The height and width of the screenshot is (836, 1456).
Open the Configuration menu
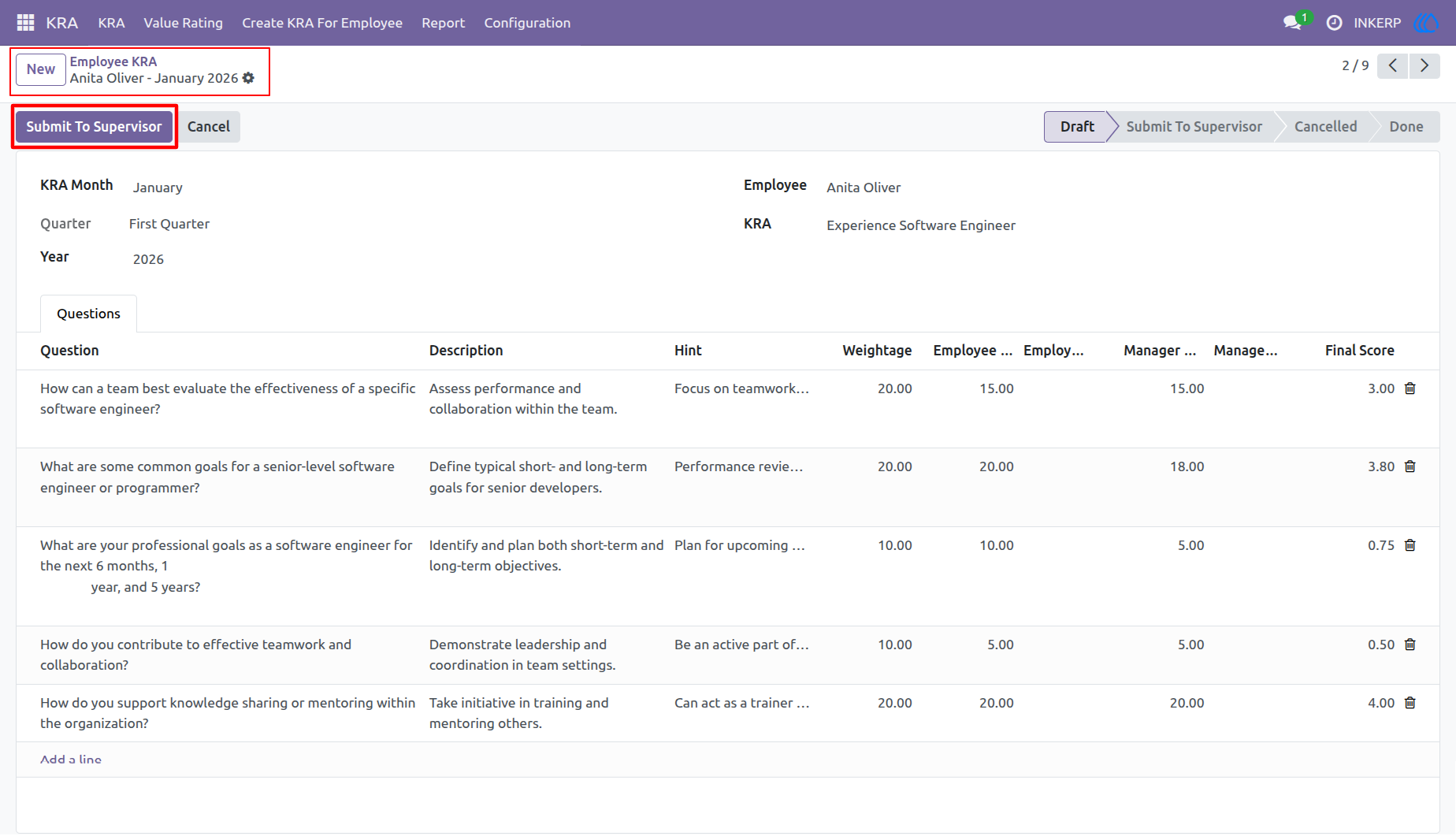527,23
